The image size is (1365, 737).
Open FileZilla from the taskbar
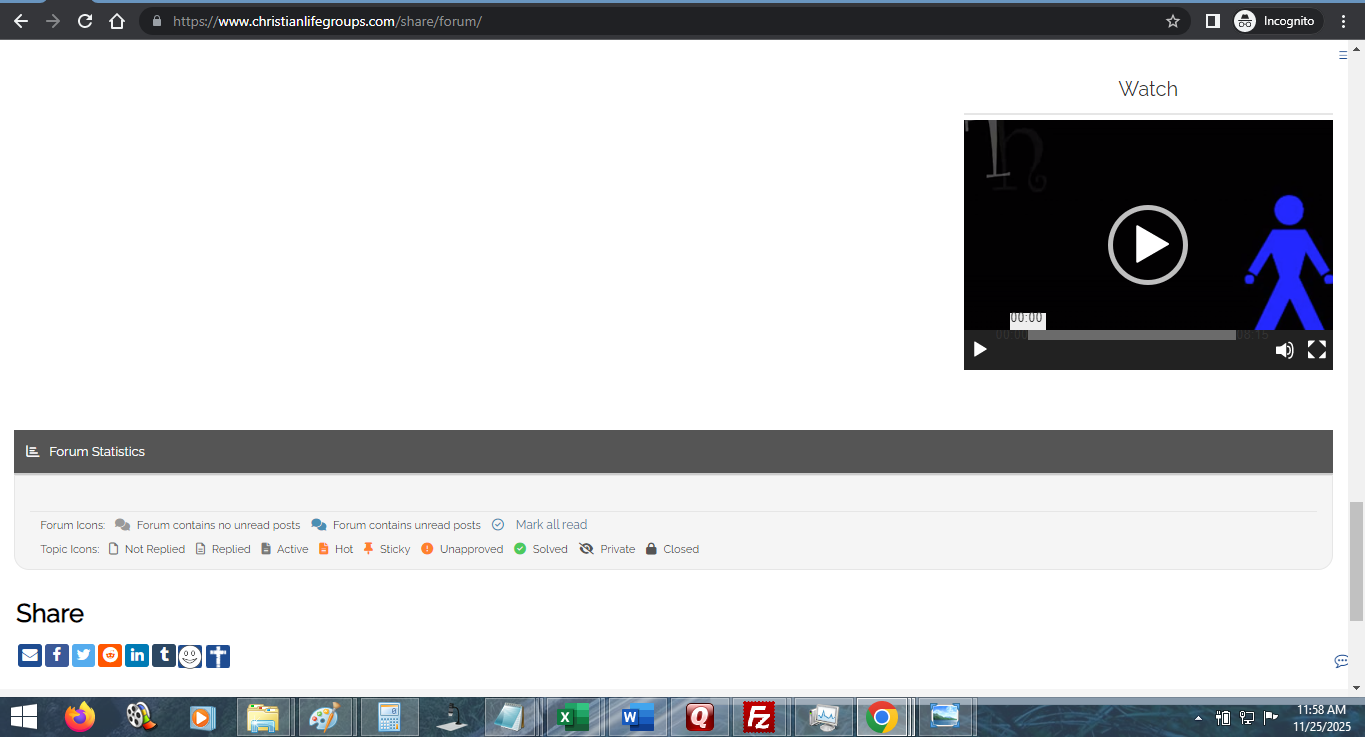(x=761, y=717)
